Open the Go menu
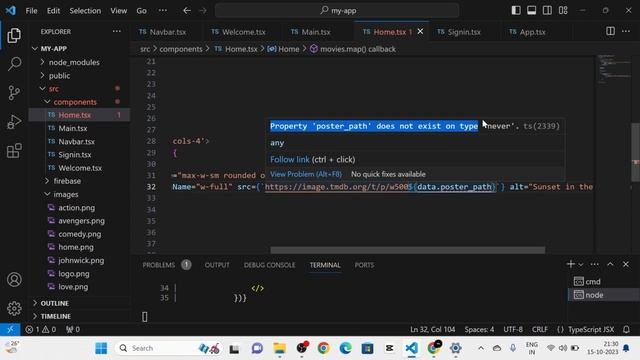 pyautogui.click(x=141, y=11)
